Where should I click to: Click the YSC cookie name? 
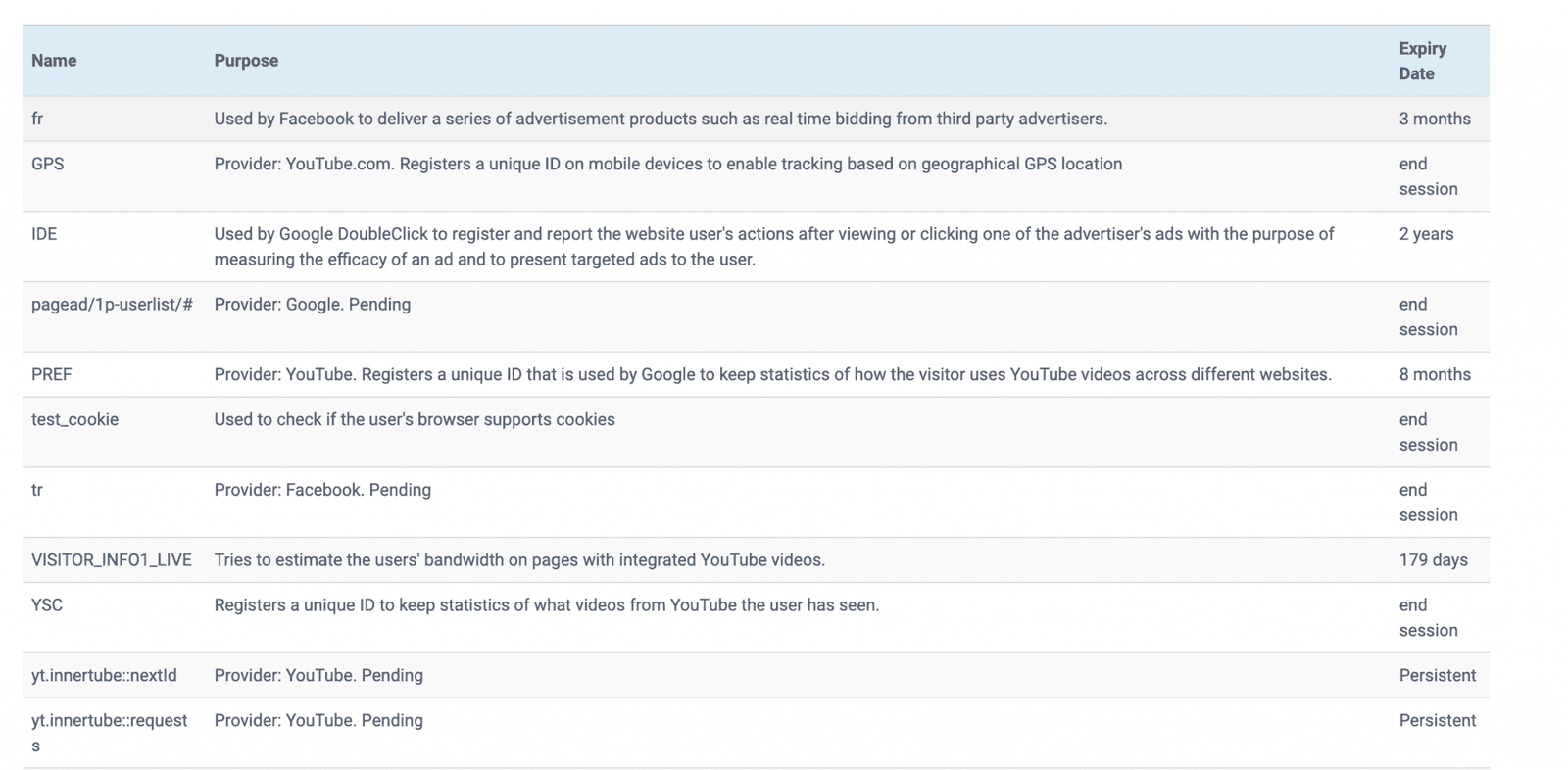[x=47, y=605]
